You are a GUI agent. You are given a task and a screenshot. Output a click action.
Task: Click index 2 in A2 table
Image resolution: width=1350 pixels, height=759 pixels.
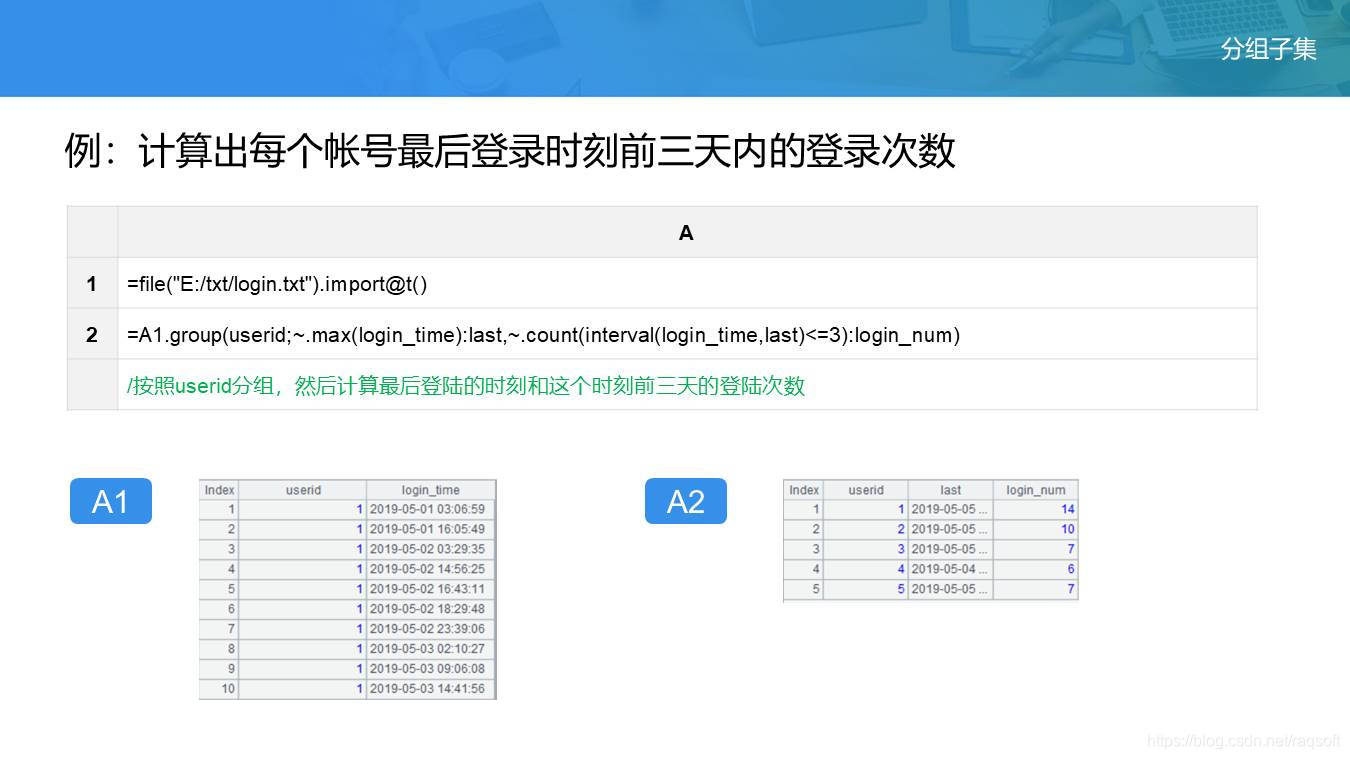pyautogui.click(x=803, y=529)
